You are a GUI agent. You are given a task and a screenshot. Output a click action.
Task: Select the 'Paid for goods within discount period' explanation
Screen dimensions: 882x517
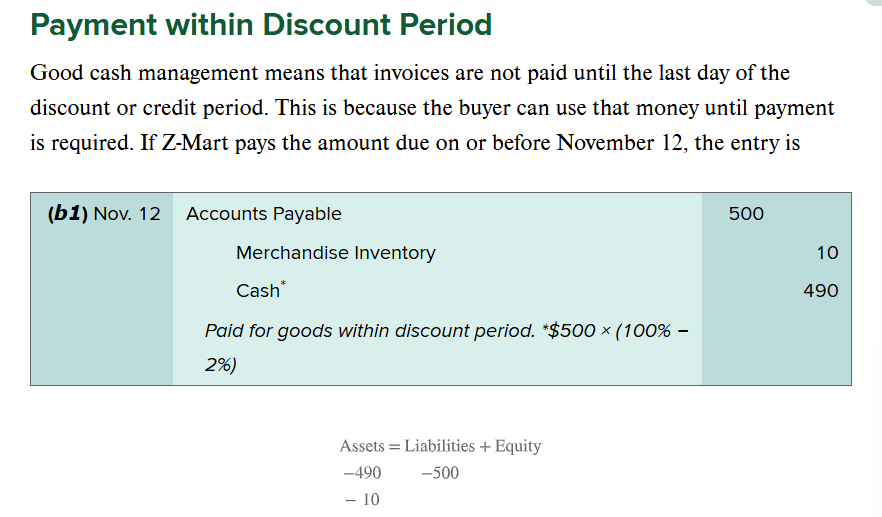370,330
